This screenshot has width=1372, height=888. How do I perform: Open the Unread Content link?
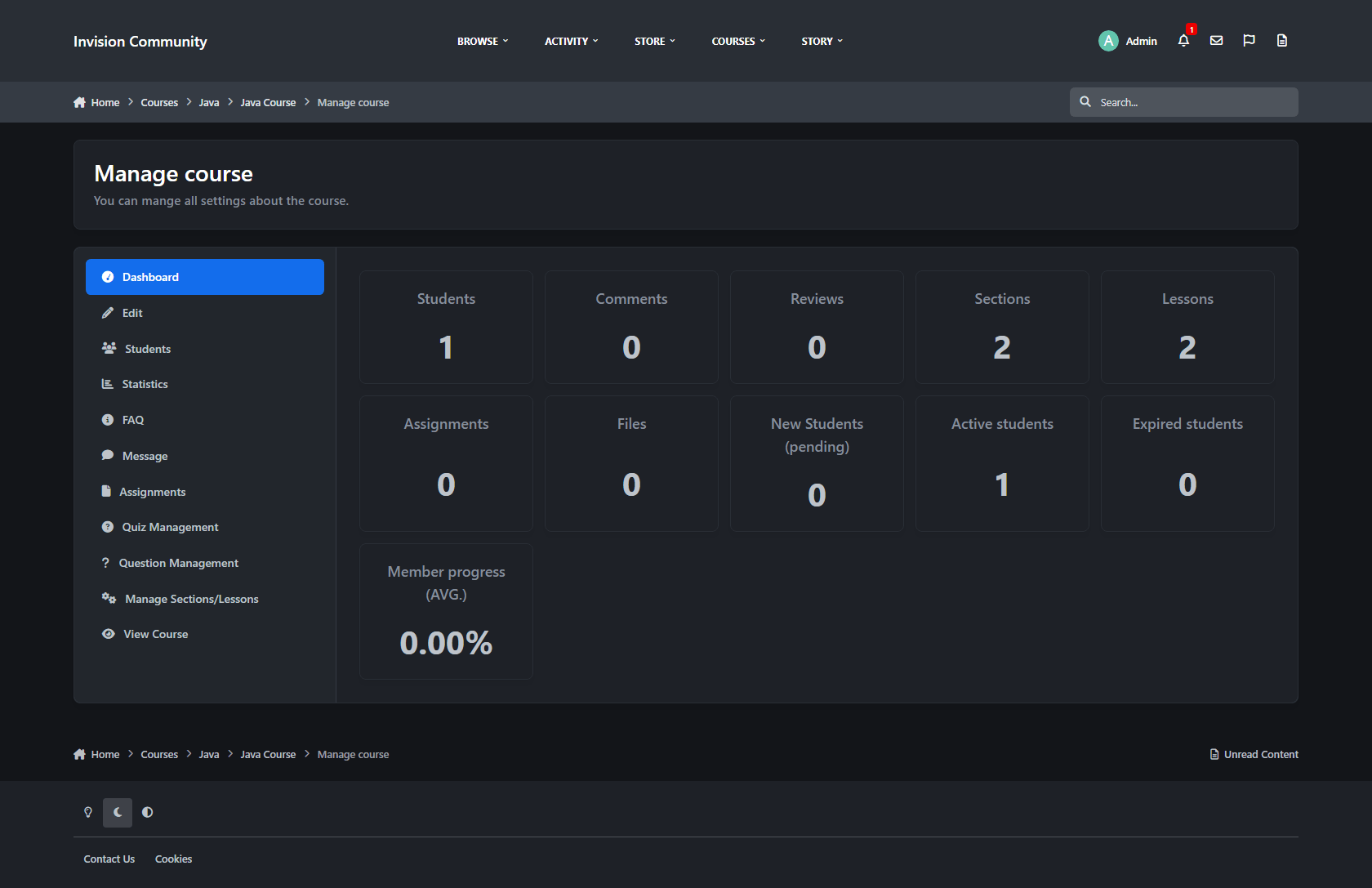pos(1254,754)
